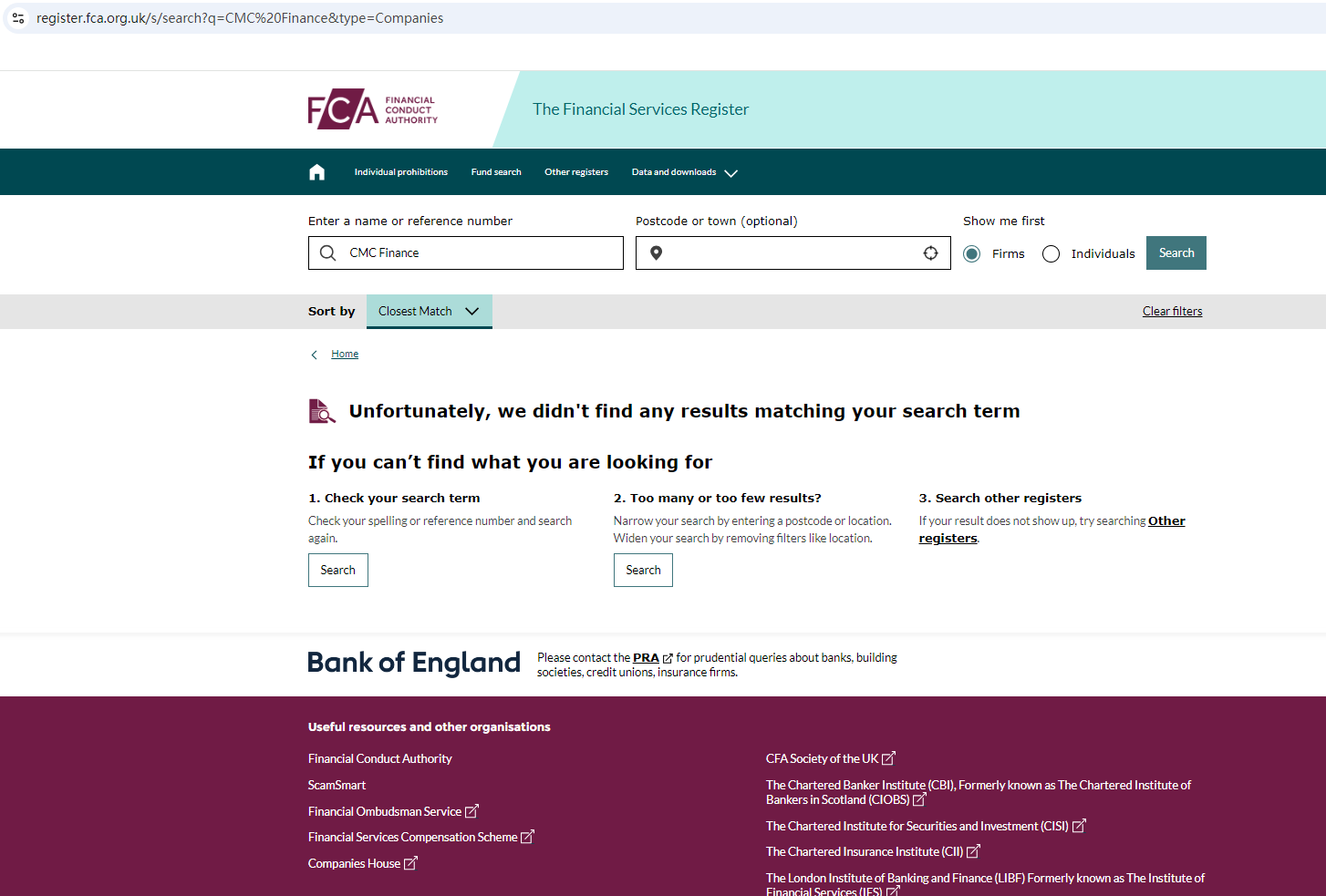Open Financial Services Compensation Scheme link
1326x896 pixels.
point(421,837)
